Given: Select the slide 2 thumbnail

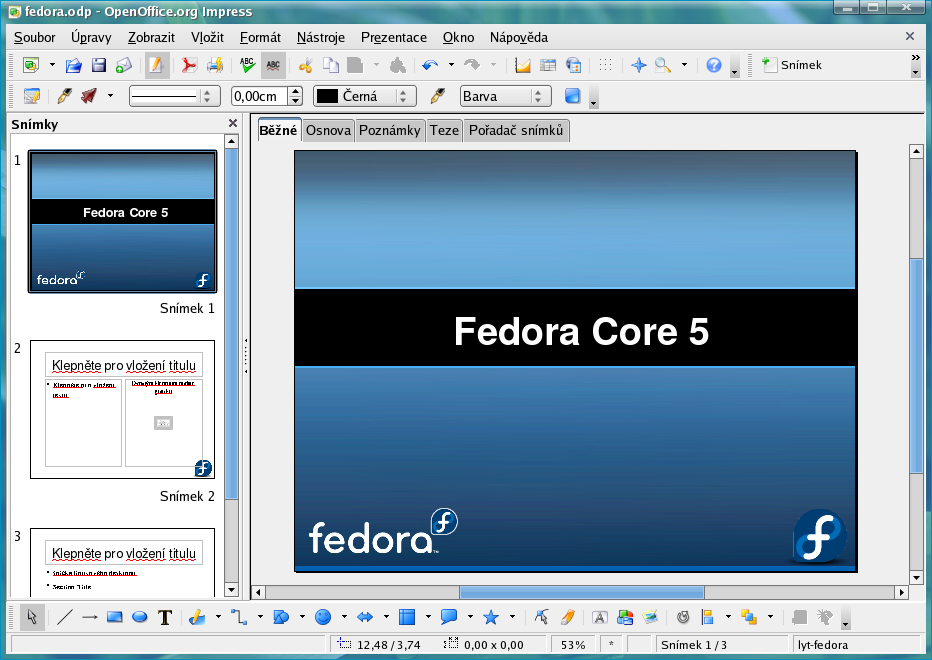Looking at the screenshot, I should [122, 409].
